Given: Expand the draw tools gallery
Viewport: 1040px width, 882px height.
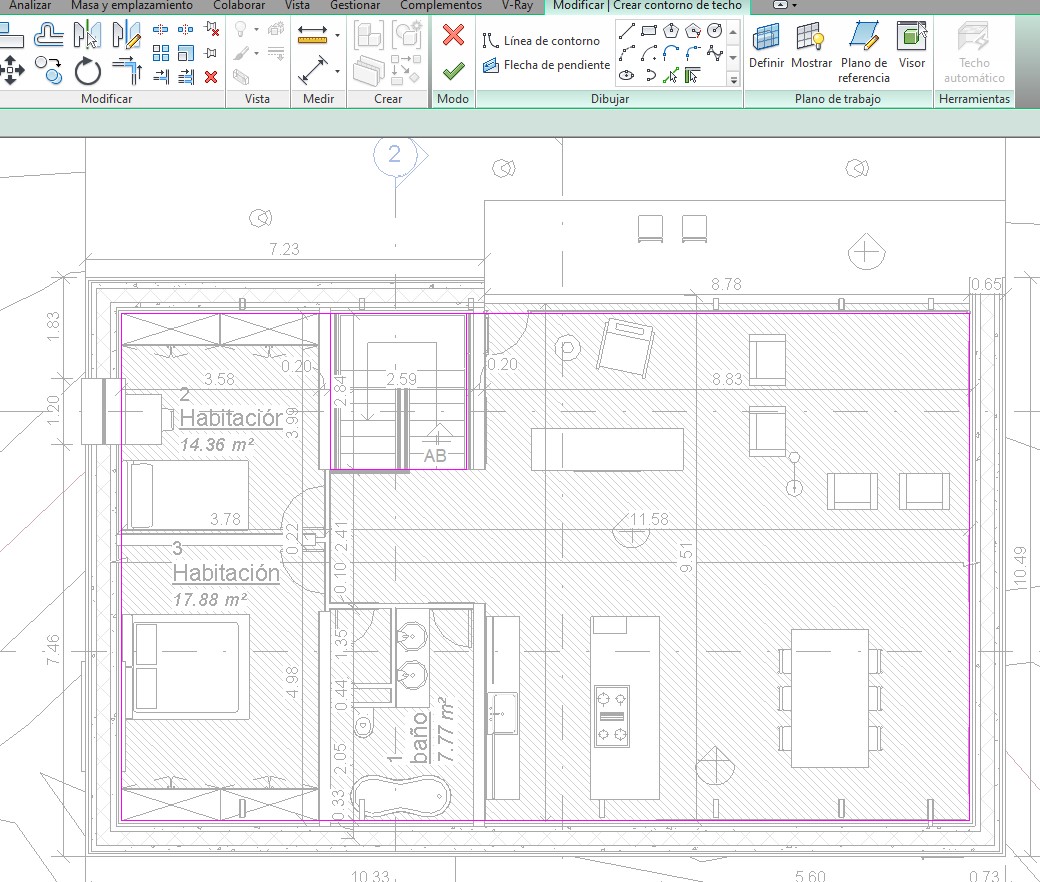Looking at the screenshot, I should (x=733, y=78).
